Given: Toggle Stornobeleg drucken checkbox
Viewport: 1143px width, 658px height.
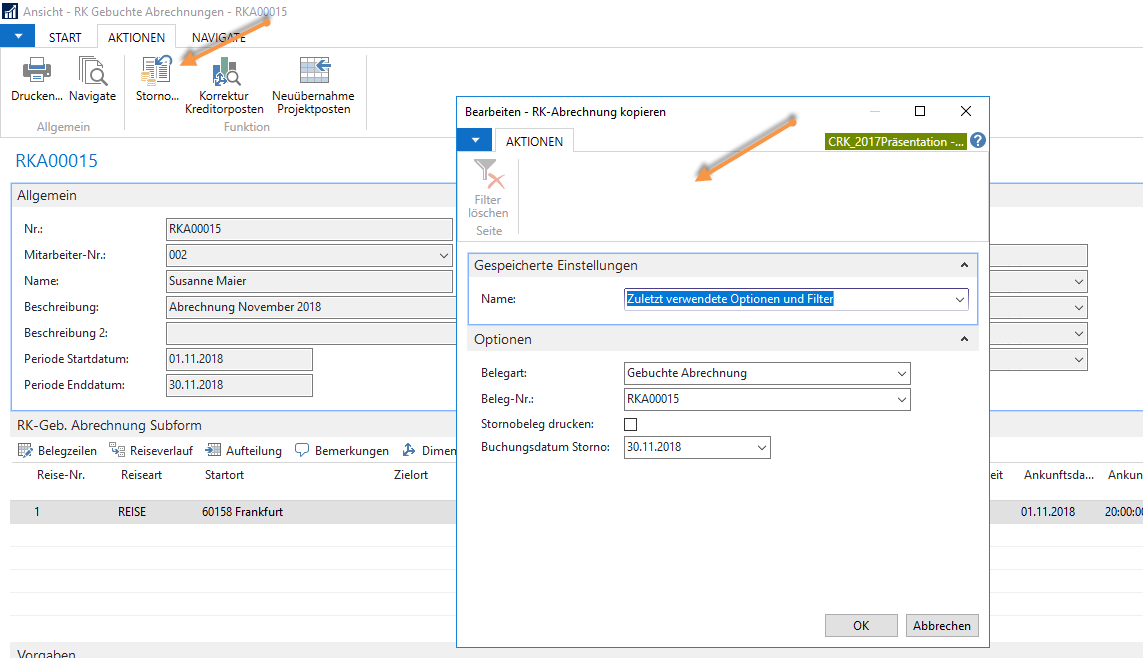Looking at the screenshot, I should click(x=631, y=424).
